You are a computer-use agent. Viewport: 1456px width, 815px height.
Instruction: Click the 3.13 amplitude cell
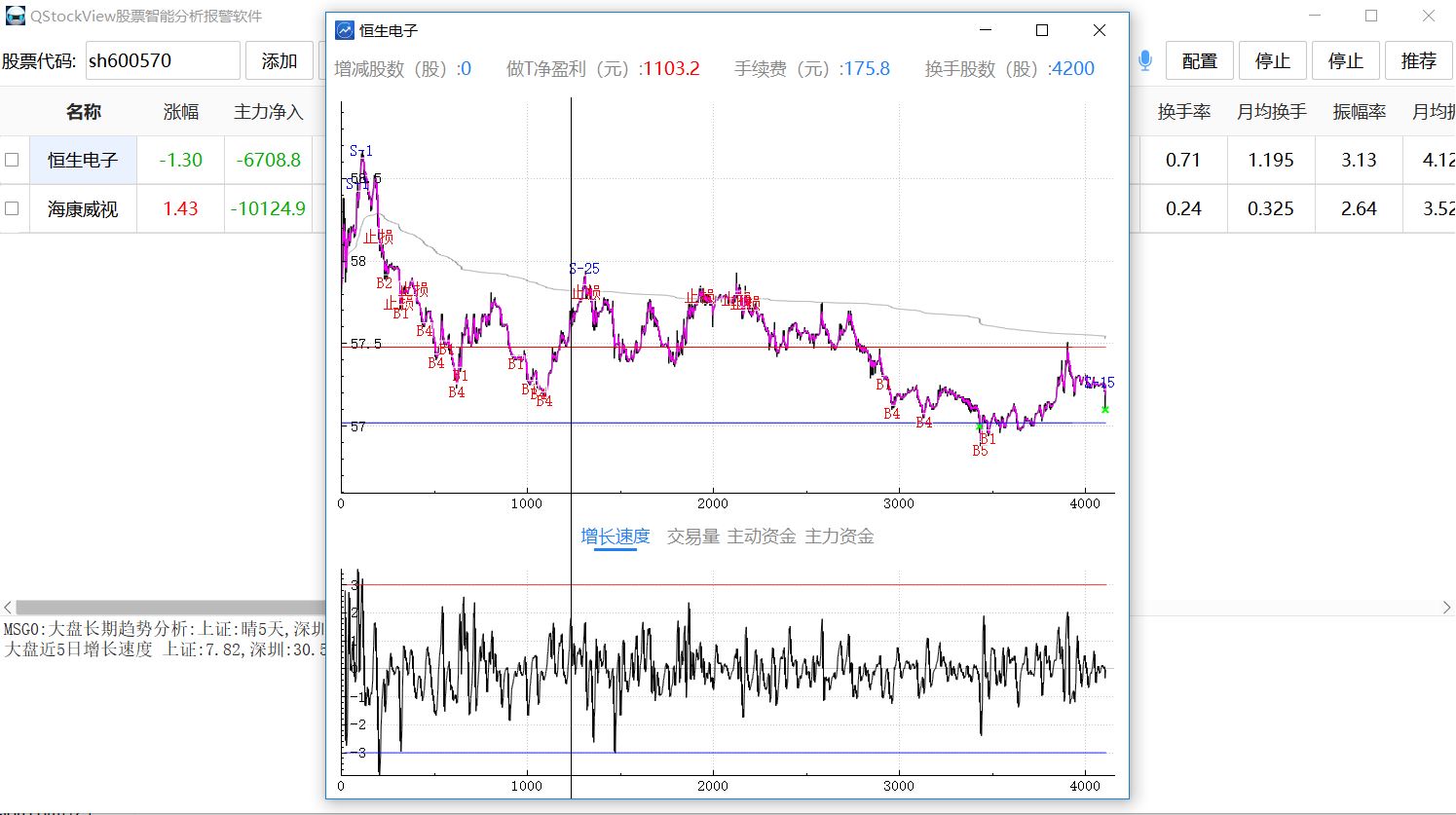coord(1359,160)
